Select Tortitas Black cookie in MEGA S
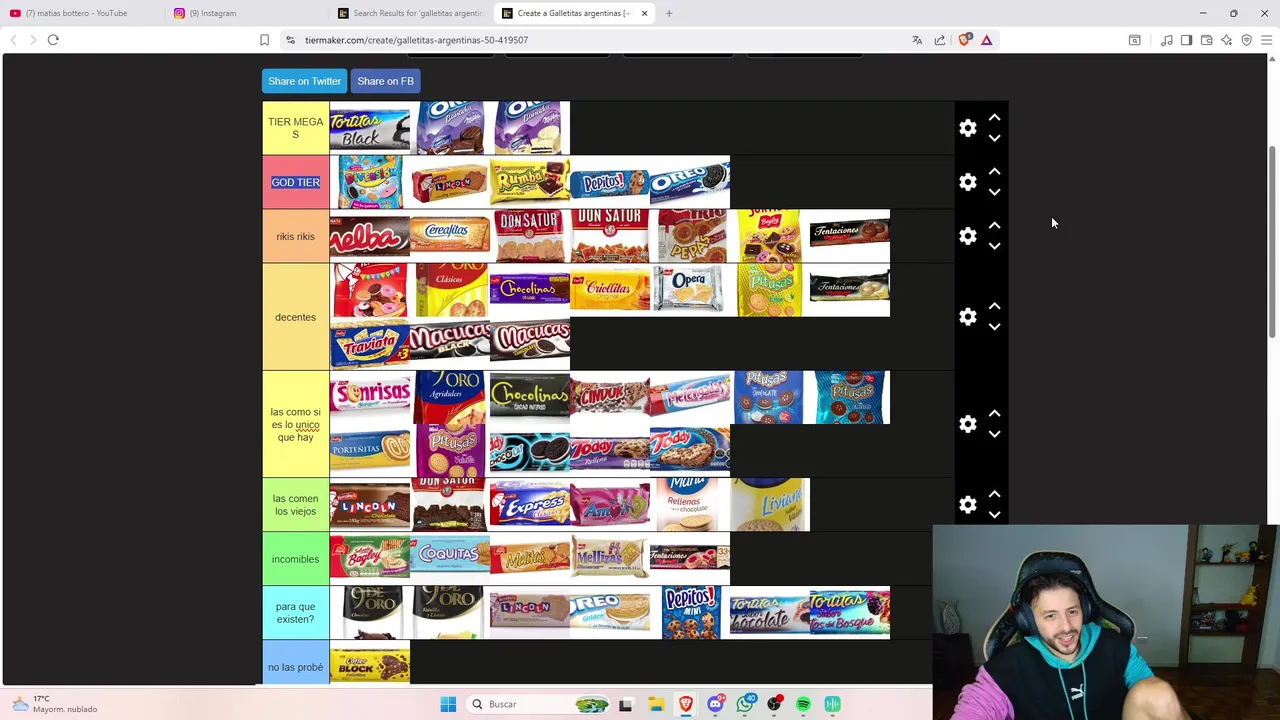 click(370, 128)
